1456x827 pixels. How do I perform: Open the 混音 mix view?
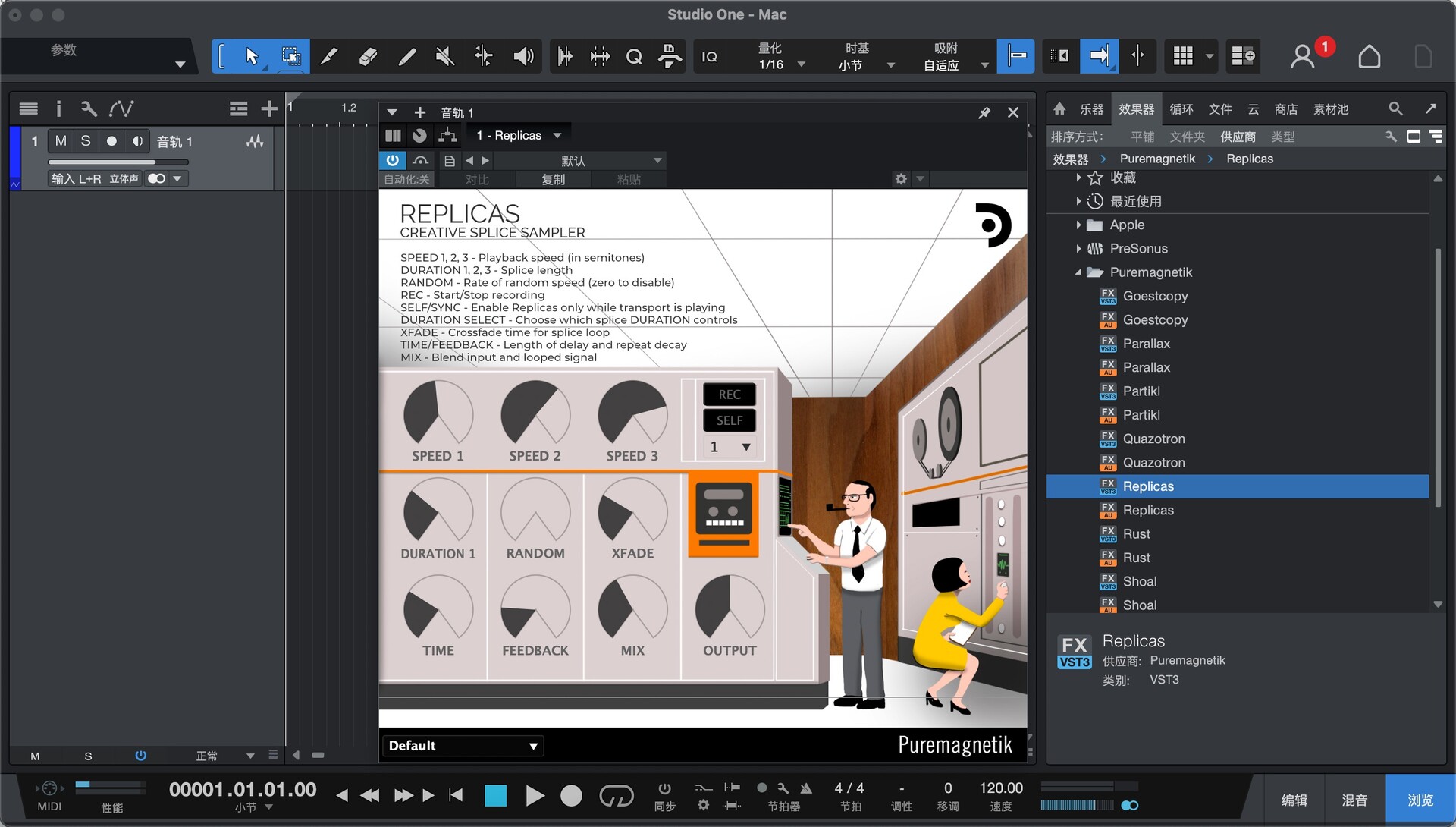coord(1354,800)
